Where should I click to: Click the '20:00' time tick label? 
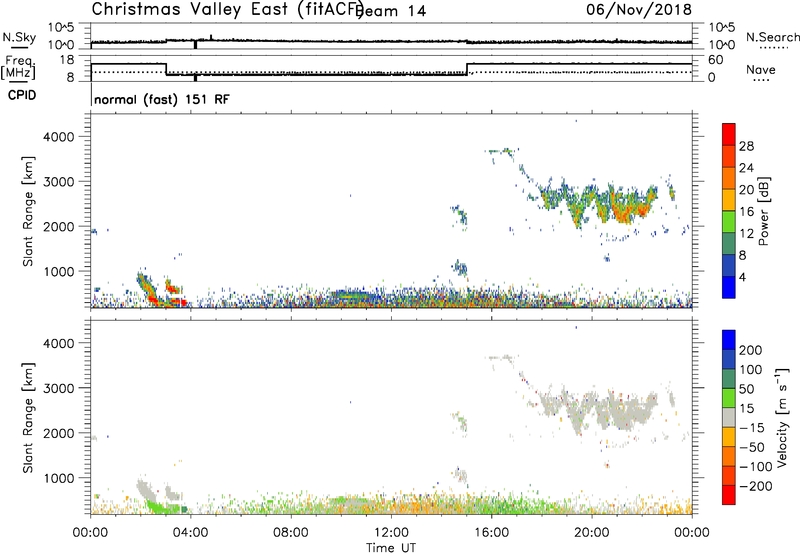pyautogui.click(x=592, y=533)
